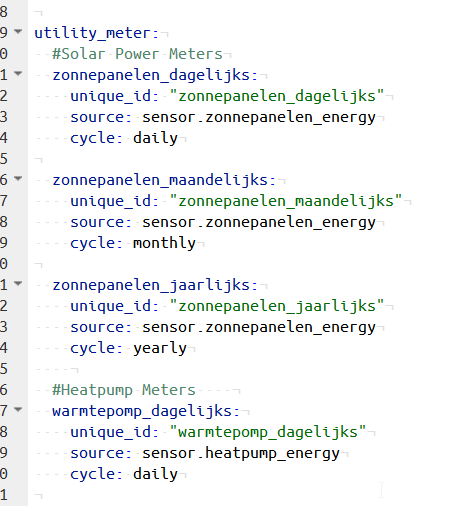Collapse the zonnepanelen_maandelijks fold arrow

(x=18, y=178)
